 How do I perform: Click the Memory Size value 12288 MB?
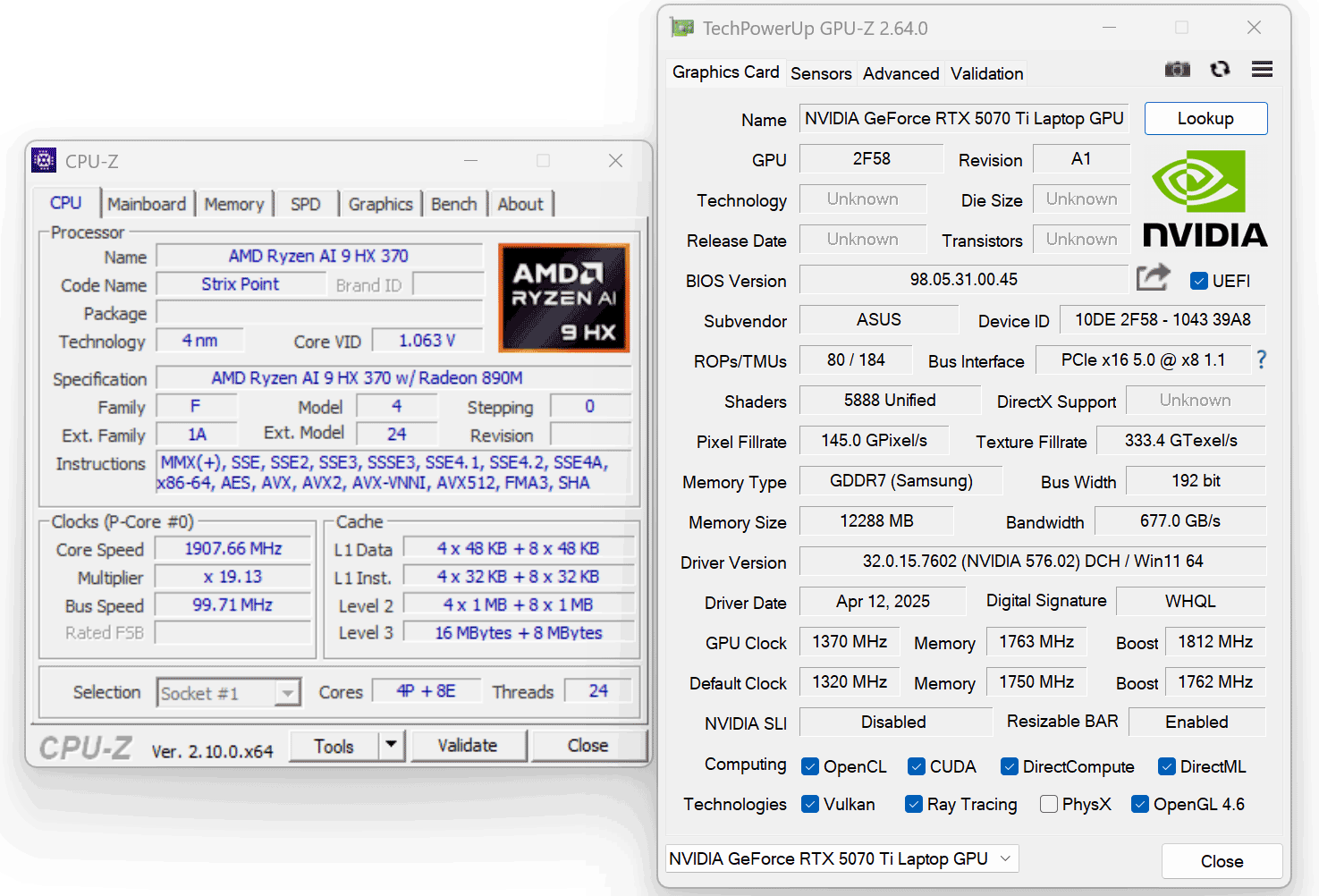(876, 520)
